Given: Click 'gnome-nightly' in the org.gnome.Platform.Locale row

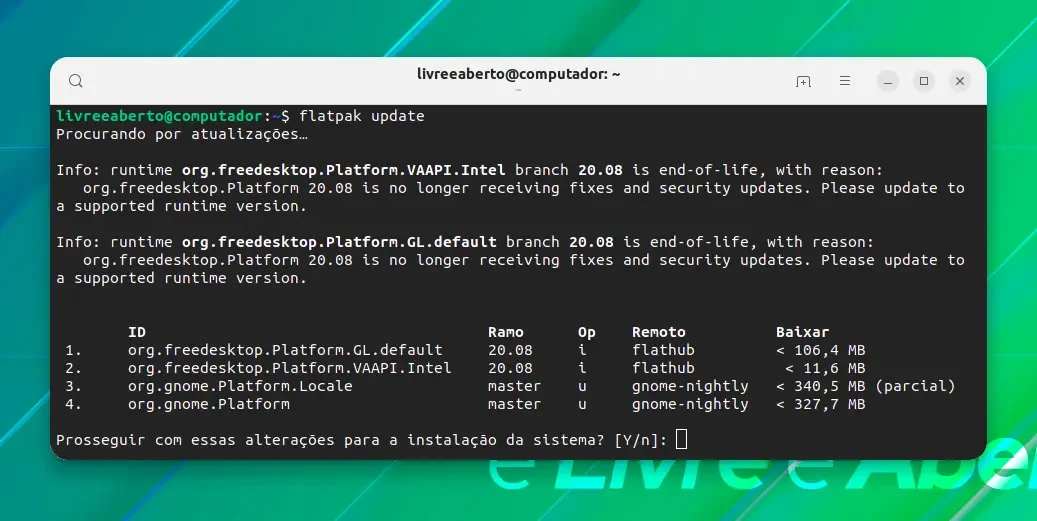Looking at the screenshot, I should pos(690,386).
